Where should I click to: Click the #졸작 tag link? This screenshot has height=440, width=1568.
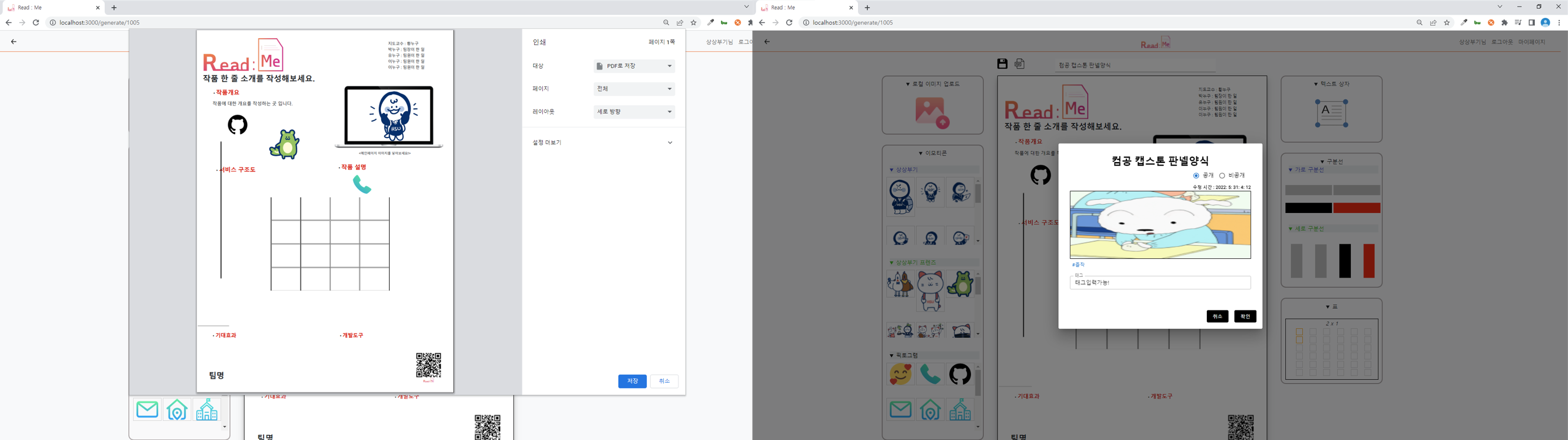[1078, 265]
